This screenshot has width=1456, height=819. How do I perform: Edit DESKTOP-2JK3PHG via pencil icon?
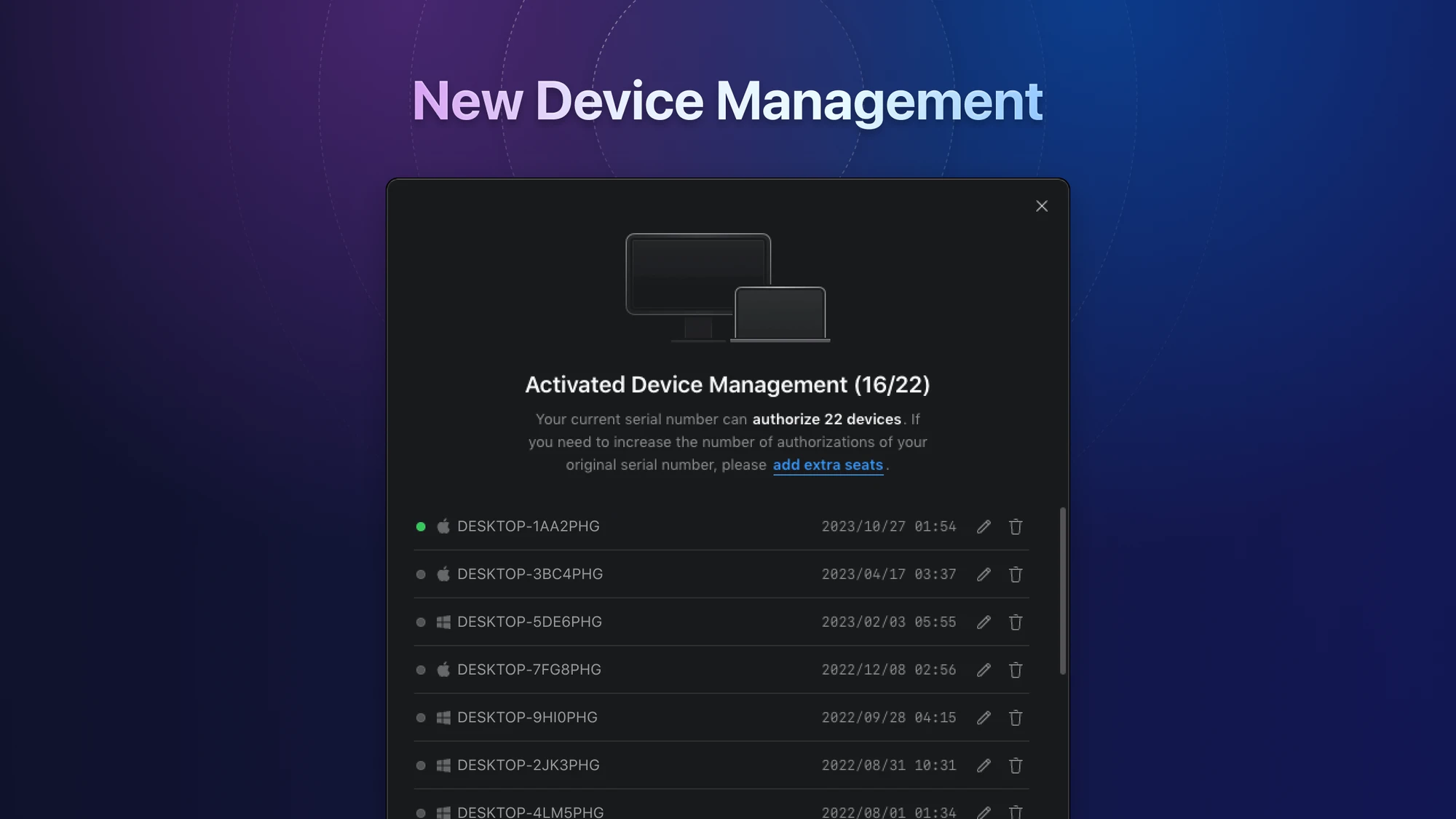(x=984, y=765)
